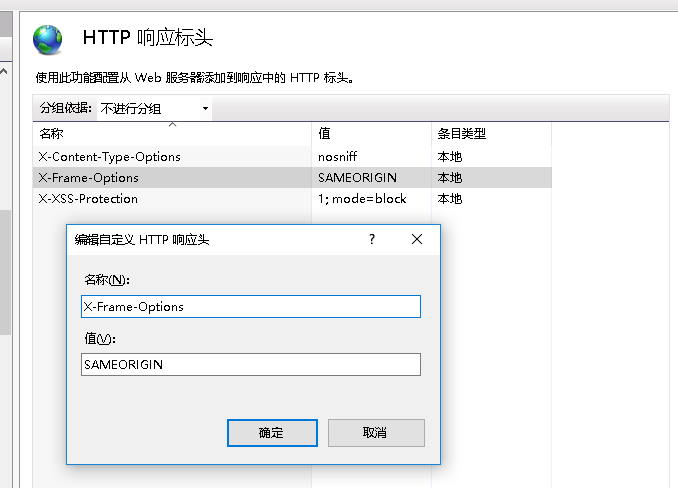Click the "1; mode=block" value cell
This screenshot has width=678, height=488.
click(x=362, y=199)
